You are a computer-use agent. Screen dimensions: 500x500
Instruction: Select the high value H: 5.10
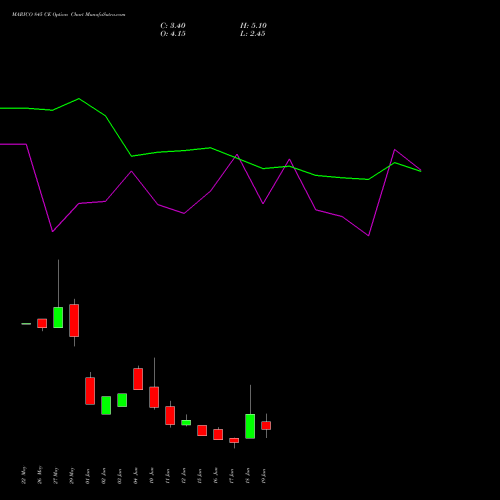253,26
